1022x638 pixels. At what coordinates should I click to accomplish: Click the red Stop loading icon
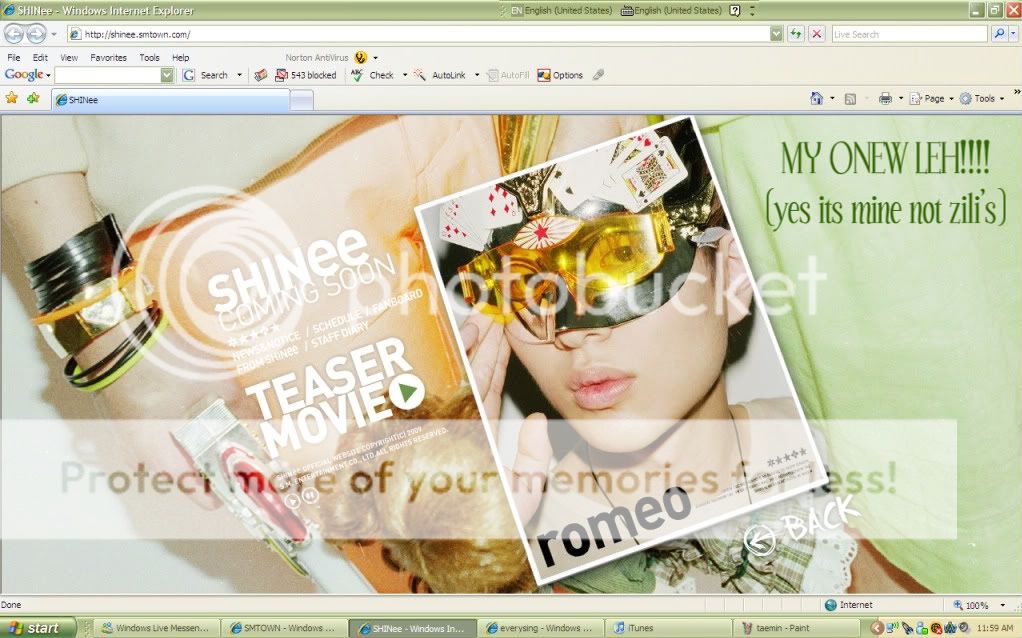point(817,34)
